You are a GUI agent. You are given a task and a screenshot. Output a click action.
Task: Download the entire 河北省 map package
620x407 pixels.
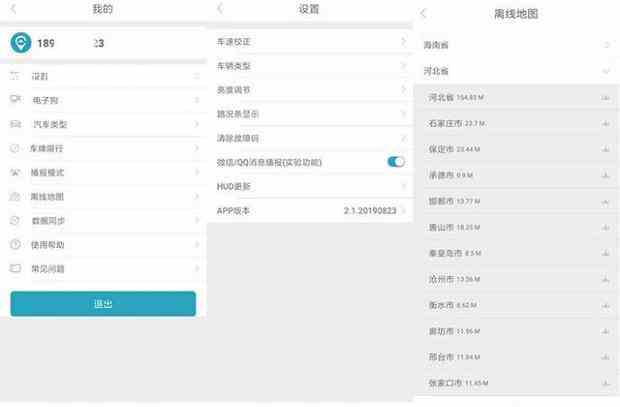click(x=606, y=97)
